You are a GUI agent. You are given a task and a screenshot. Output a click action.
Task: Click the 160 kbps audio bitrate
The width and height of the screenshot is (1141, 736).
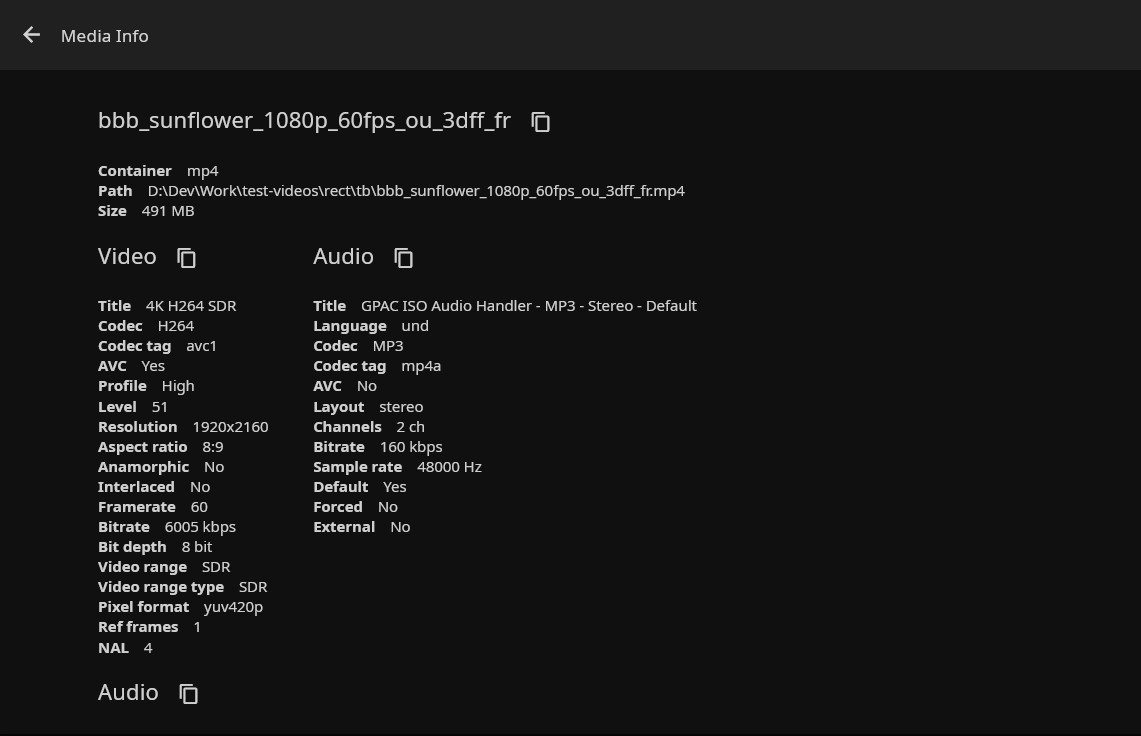pyautogui.click(x=411, y=447)
